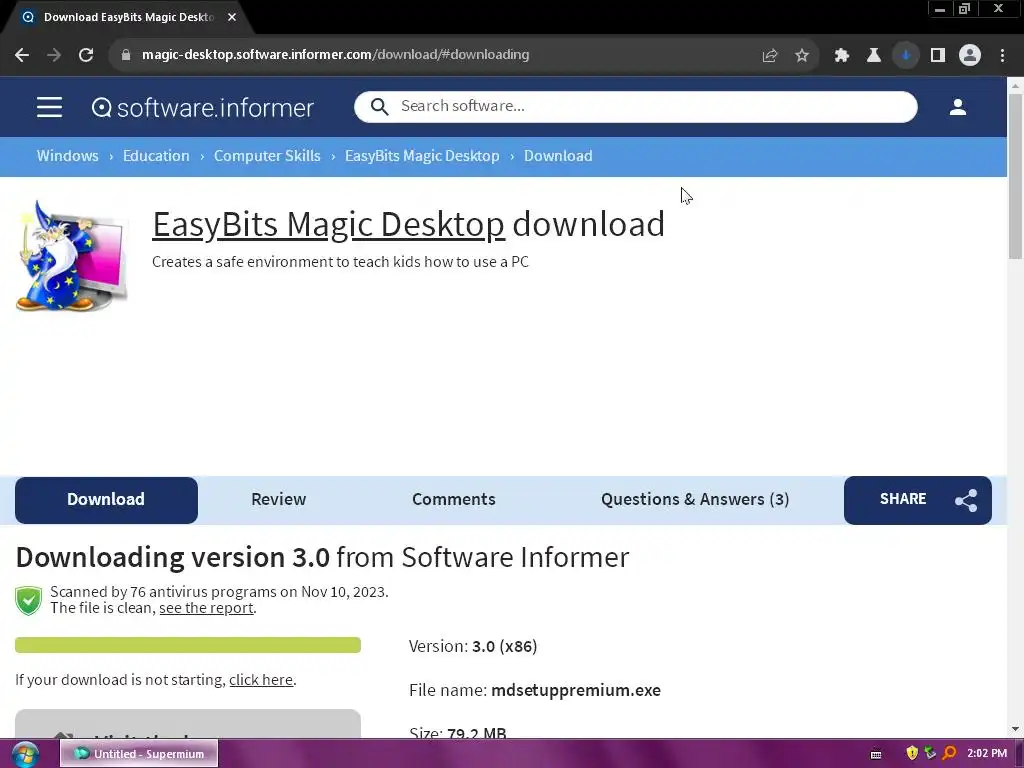This screenshot has width=1024, height=768.
Task: Show browser downloads arrow icon
Action: click(906, 56)
